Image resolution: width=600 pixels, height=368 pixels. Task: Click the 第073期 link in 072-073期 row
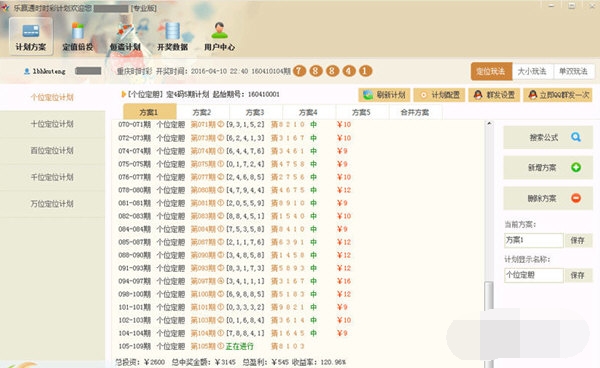coord(204,138)
